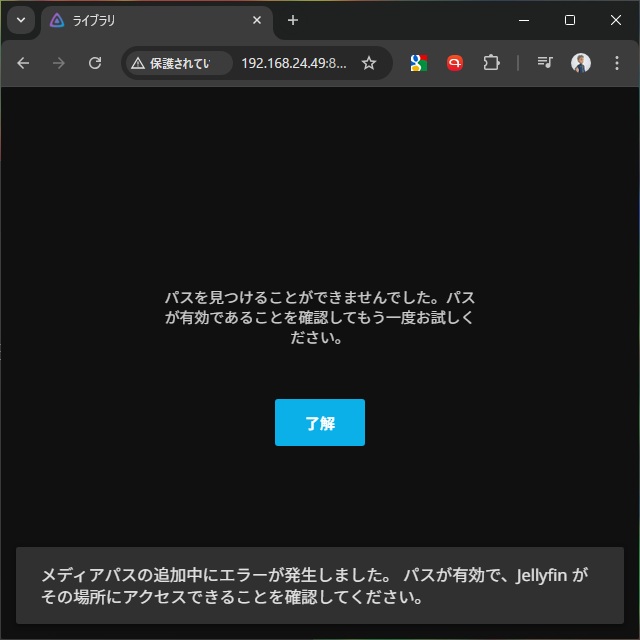Maximize the browser window
The width and height of the screenshot is (640, 640).
570,20
